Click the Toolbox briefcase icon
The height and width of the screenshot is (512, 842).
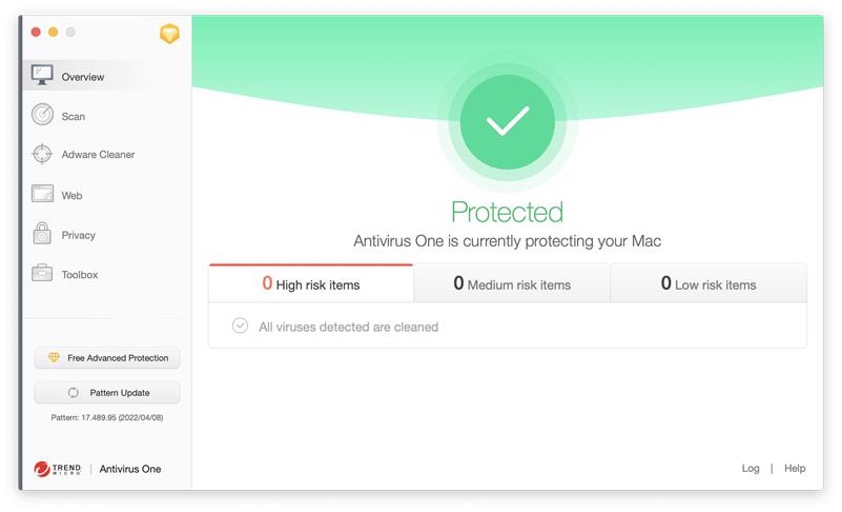click(42, 273)
